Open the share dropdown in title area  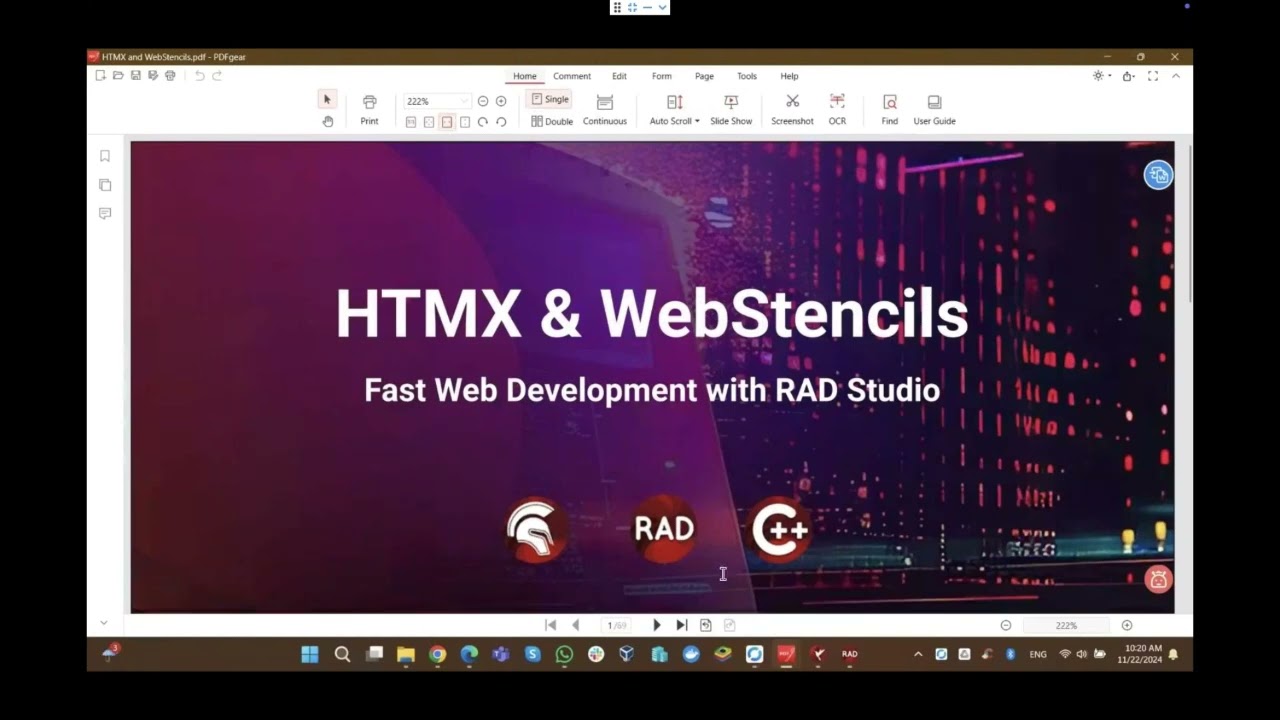tap(1127, 76)
